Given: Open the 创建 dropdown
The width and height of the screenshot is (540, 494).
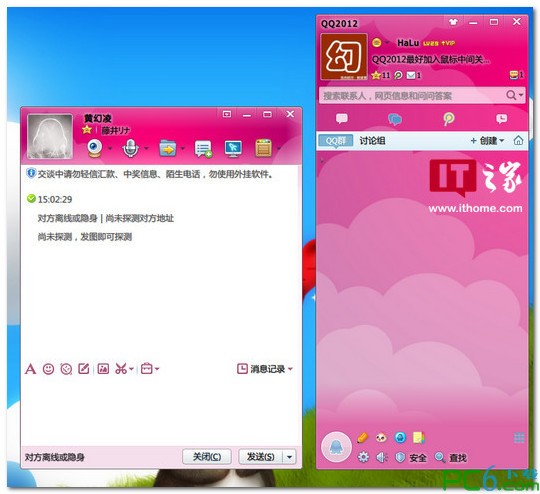Looking at the screenshot, I should click(487, 141).
